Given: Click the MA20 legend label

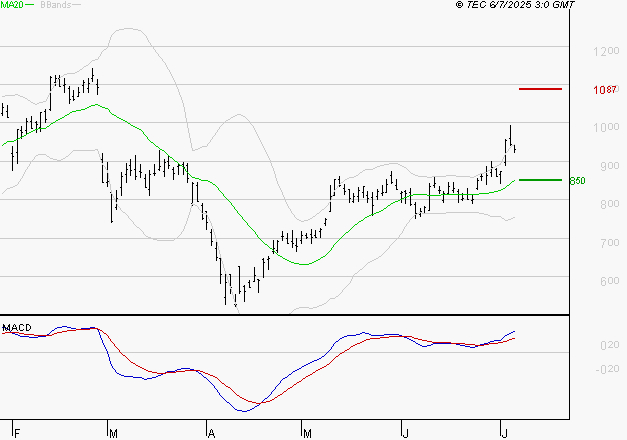Looking at the screenshot, I should pyautogui.click(x=12, y=5).
